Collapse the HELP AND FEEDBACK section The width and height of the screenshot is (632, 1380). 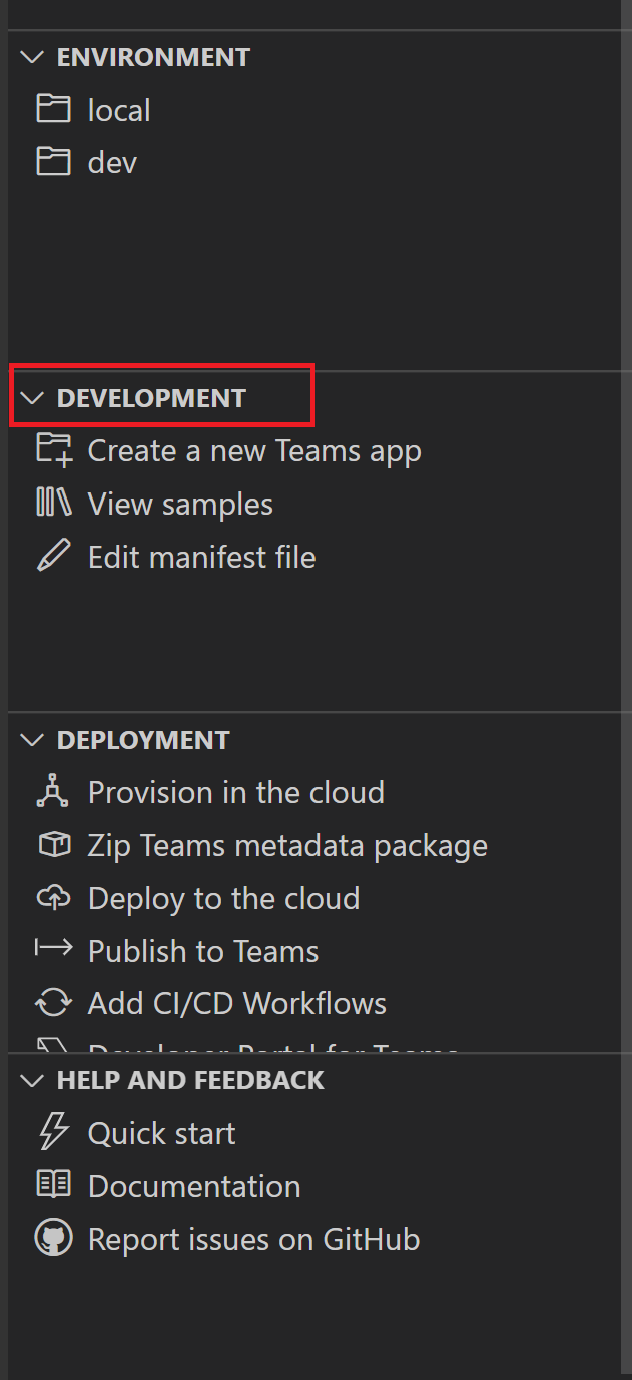31,1079
